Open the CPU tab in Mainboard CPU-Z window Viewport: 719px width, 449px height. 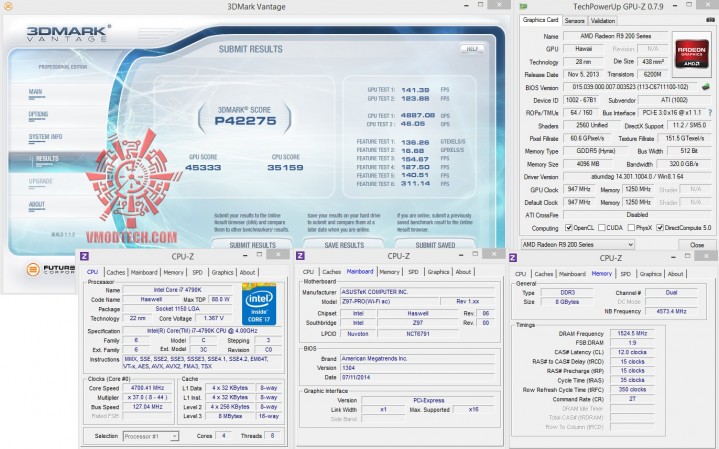coord(308,272)
